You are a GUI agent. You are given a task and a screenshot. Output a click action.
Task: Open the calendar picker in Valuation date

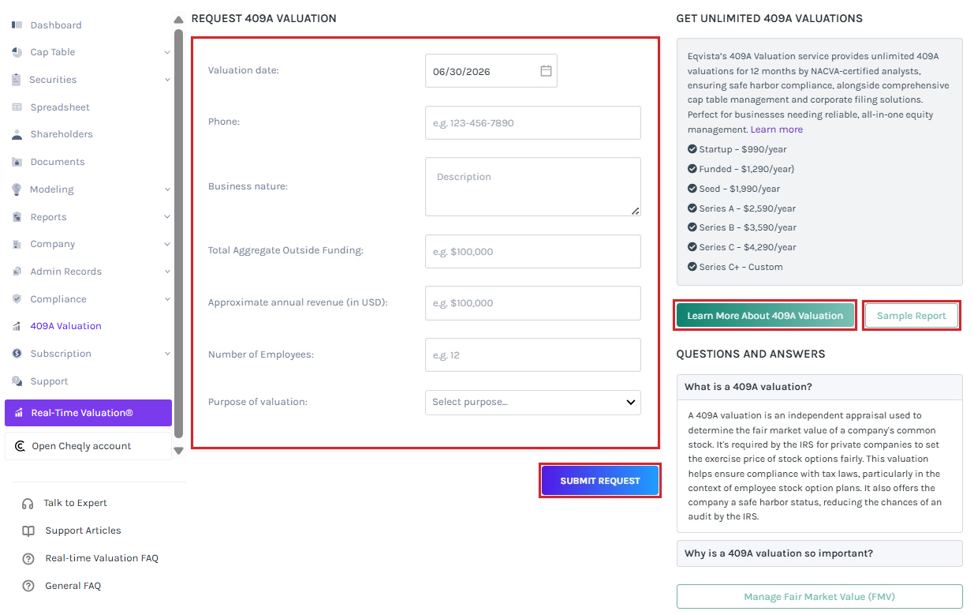(x=545, y=71)
